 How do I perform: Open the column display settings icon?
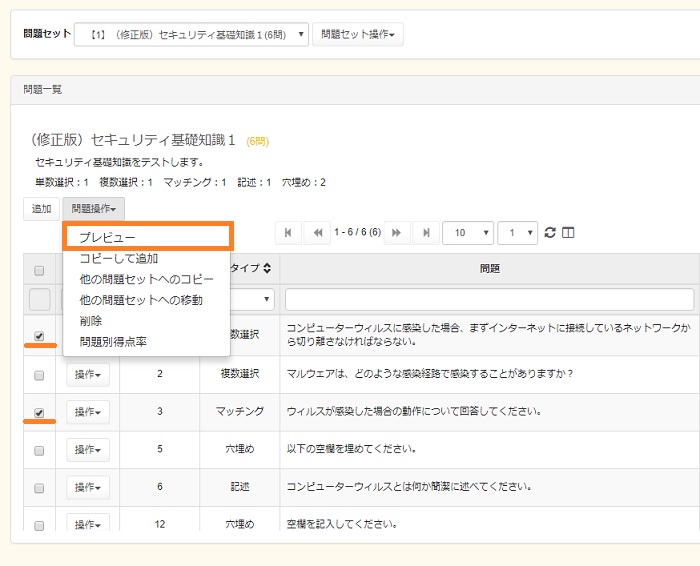click(568, 233)
